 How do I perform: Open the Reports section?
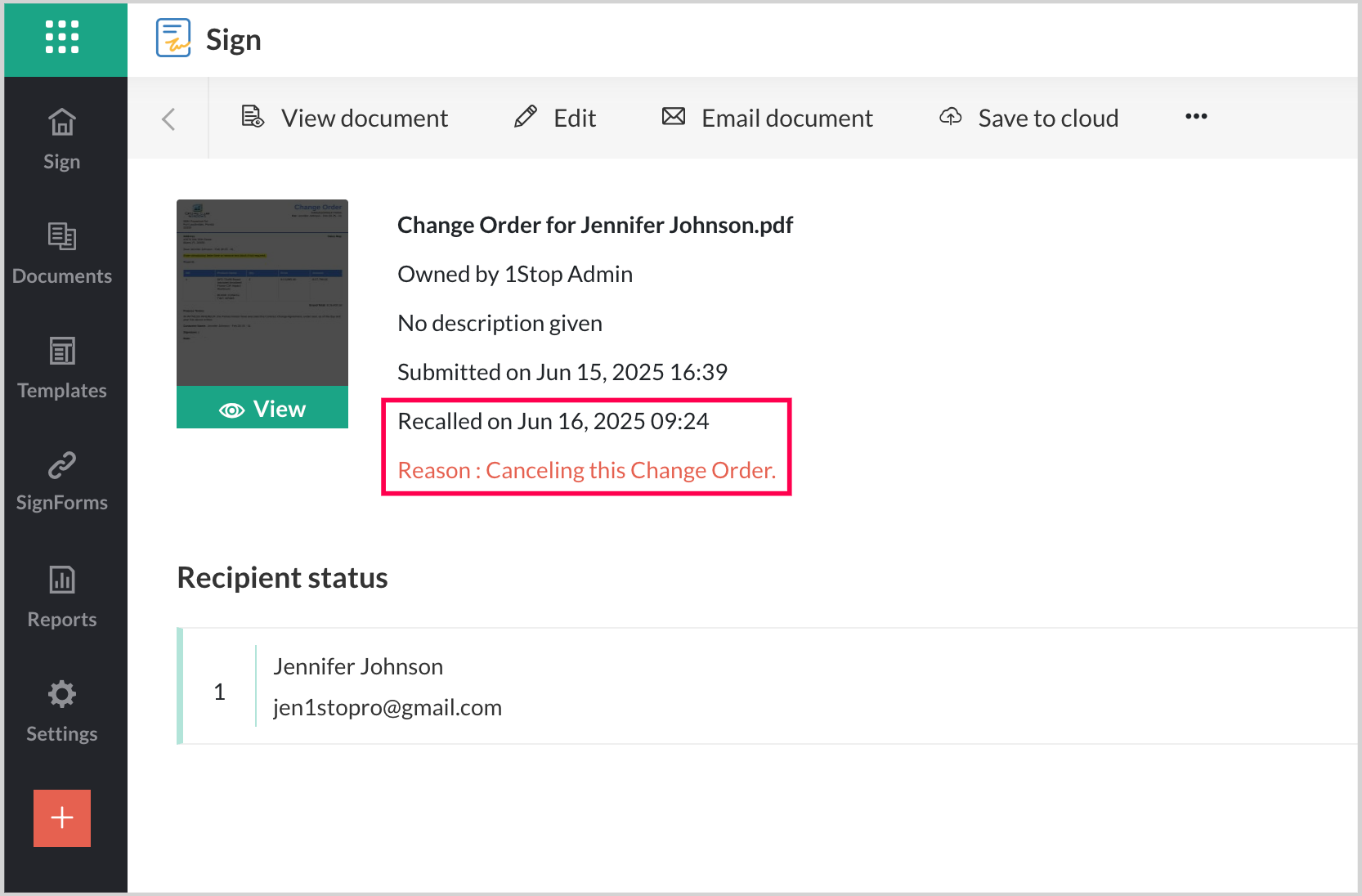click(62, 597)
